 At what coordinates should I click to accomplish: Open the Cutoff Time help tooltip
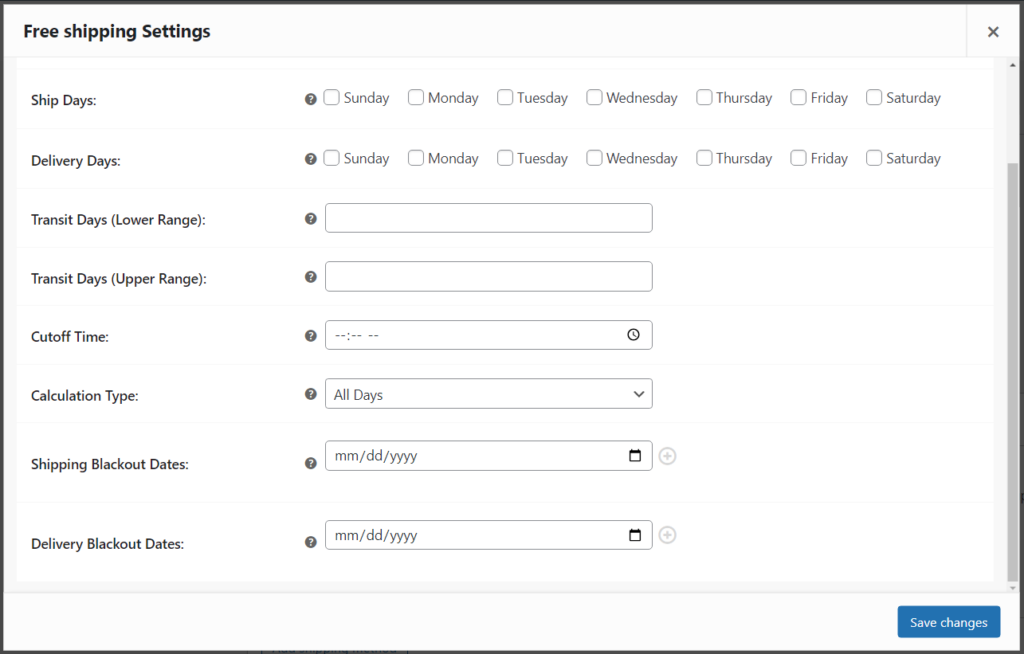coord(310,337)
